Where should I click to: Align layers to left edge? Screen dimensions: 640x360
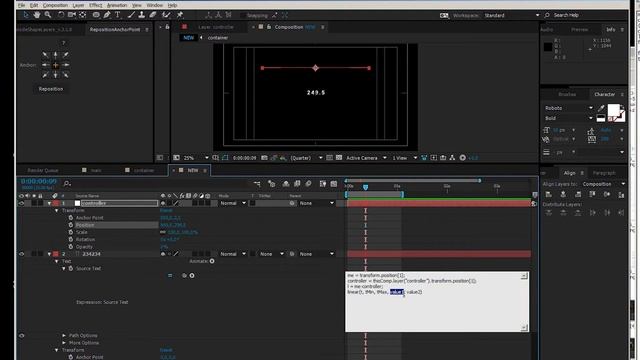point(549,195)
